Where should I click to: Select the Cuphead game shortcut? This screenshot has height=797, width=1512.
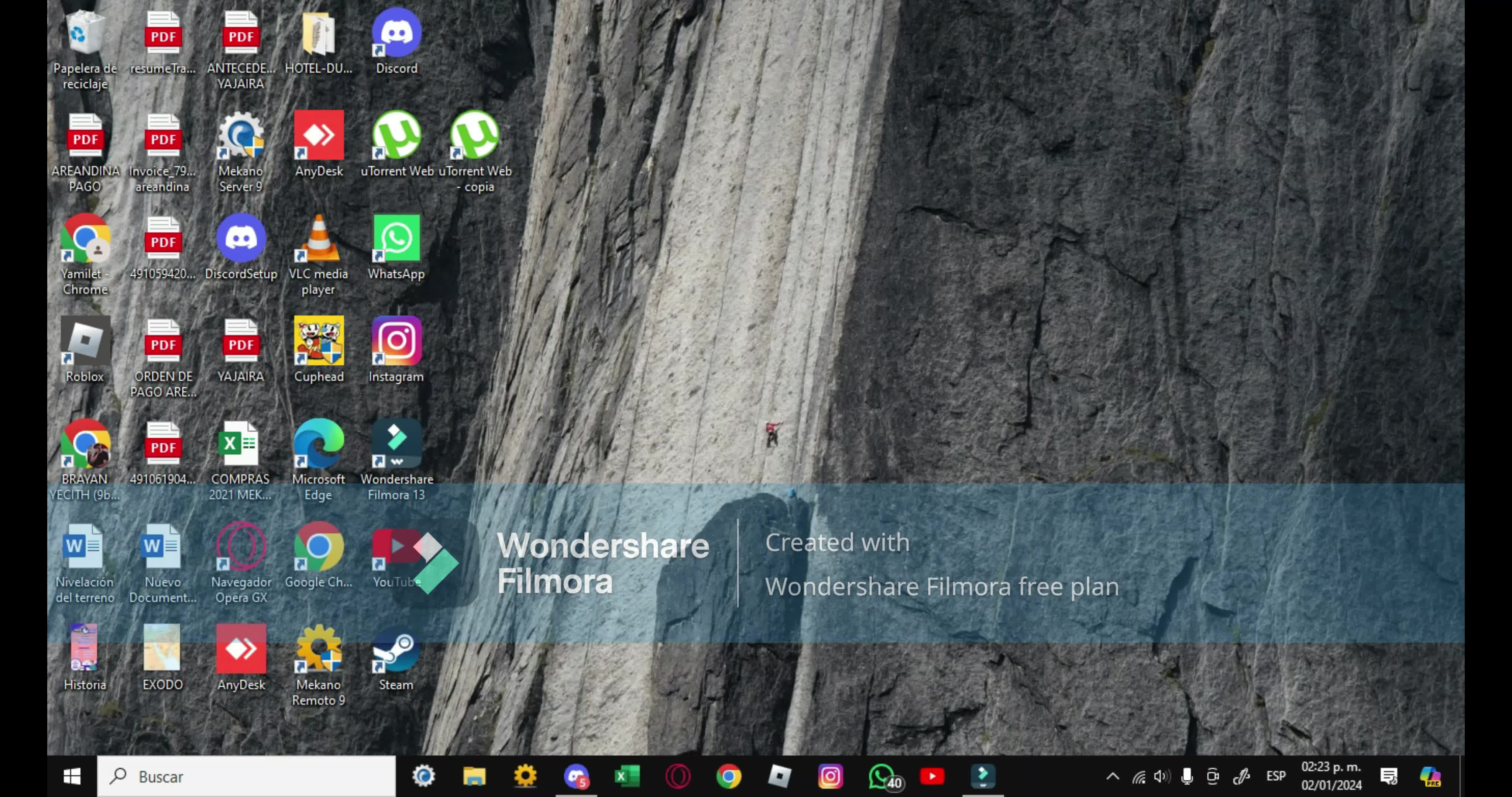click(318, 351)
